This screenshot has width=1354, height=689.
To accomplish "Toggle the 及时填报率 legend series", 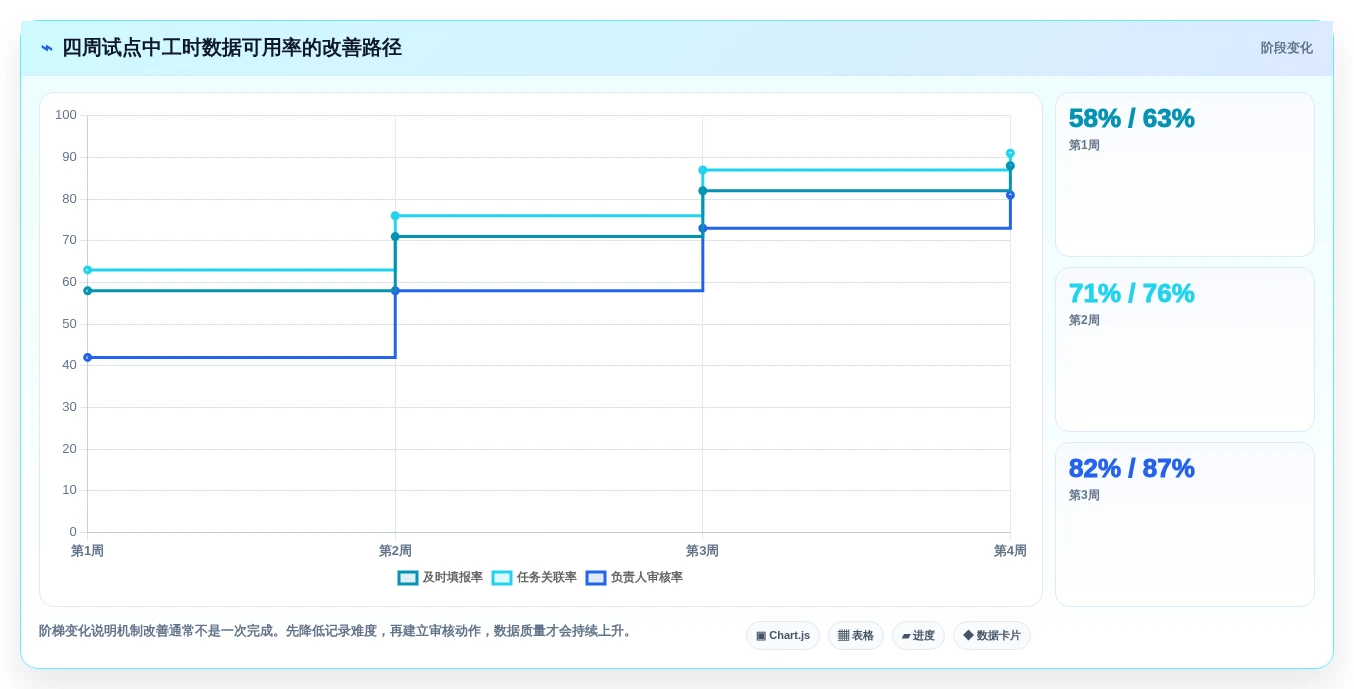I will click(x=440, y=578).
